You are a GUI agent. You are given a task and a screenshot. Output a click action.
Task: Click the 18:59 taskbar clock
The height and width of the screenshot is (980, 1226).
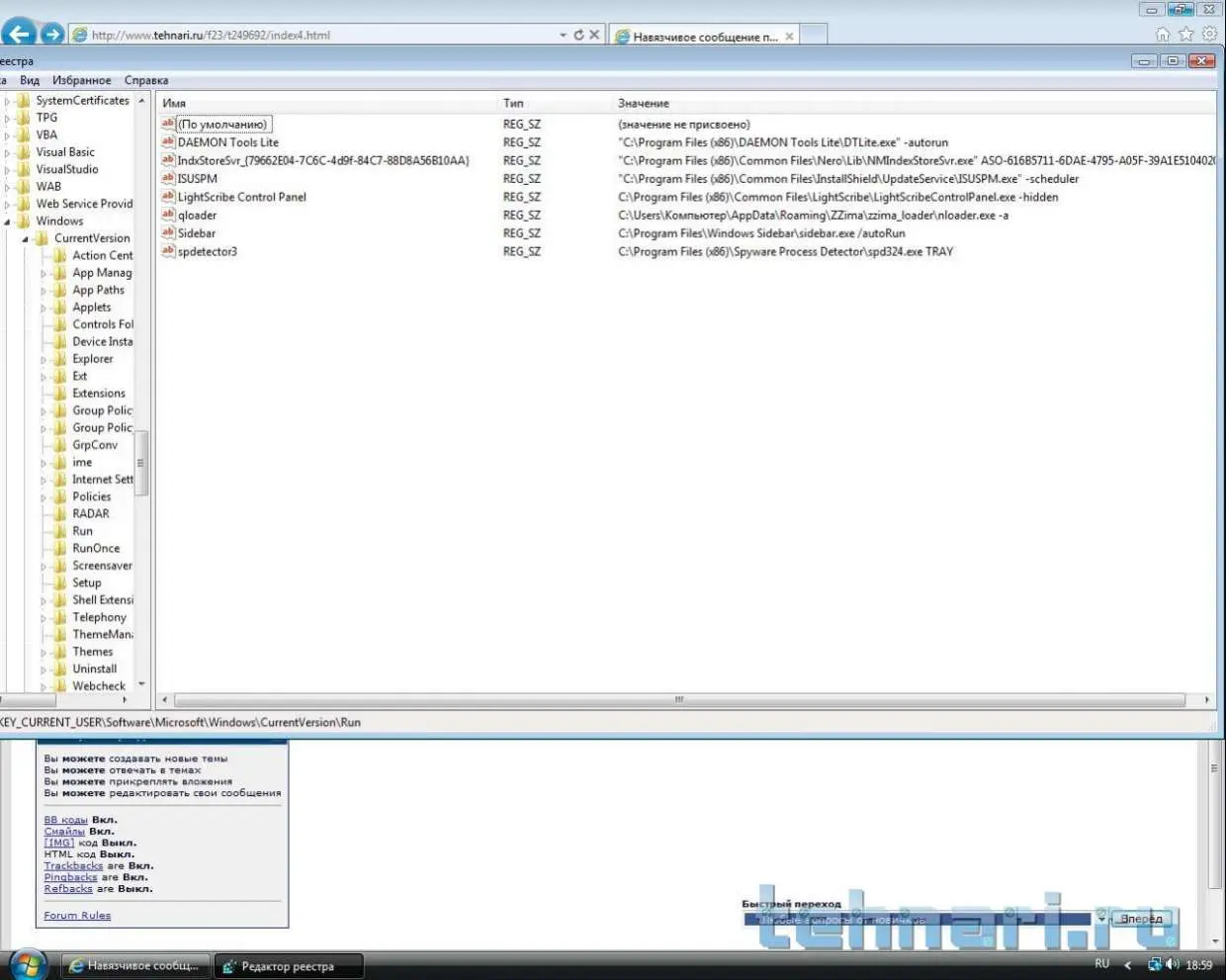(1198, 965)
